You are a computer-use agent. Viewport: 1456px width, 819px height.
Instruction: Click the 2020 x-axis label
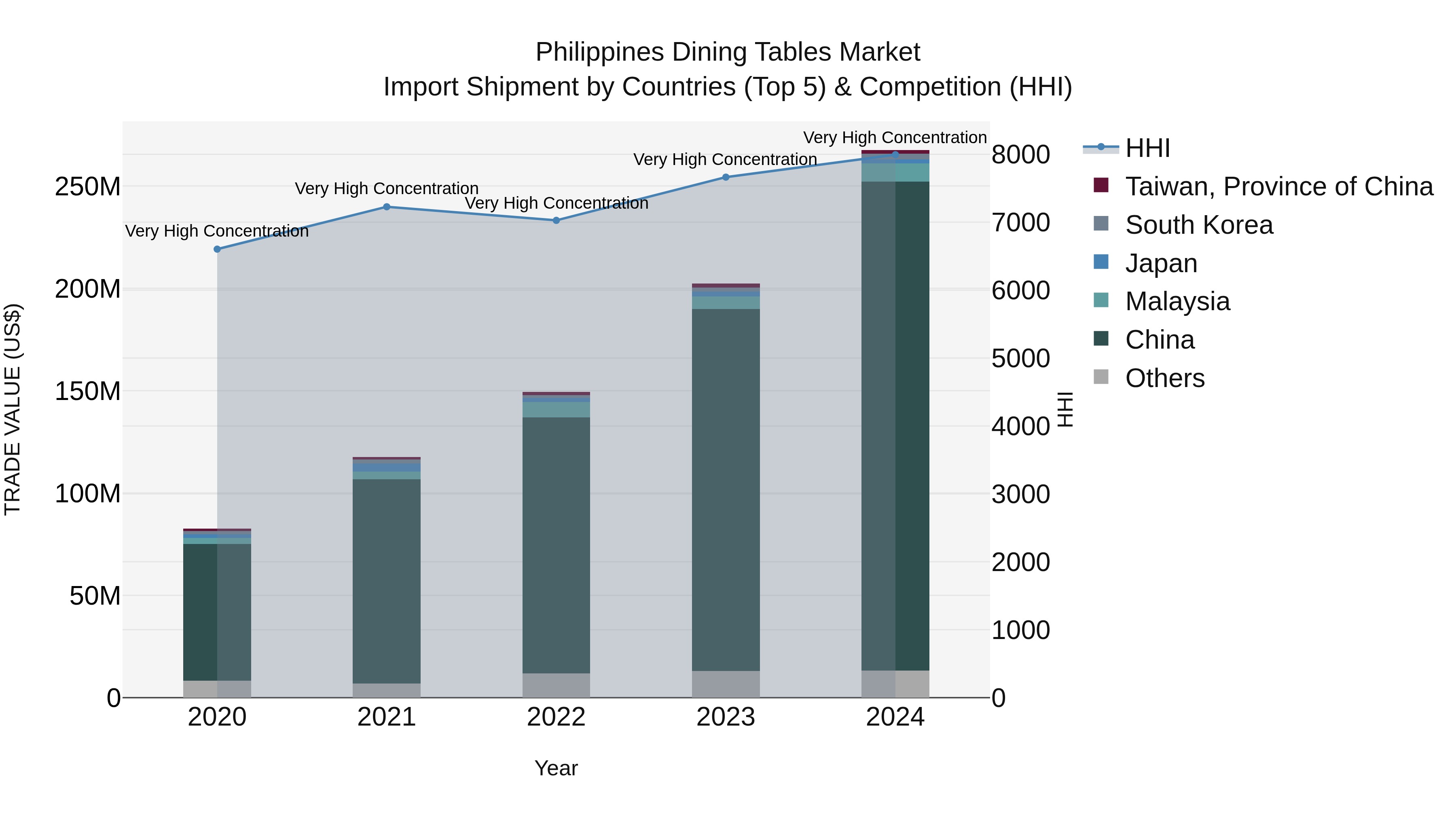pos(217,717)
